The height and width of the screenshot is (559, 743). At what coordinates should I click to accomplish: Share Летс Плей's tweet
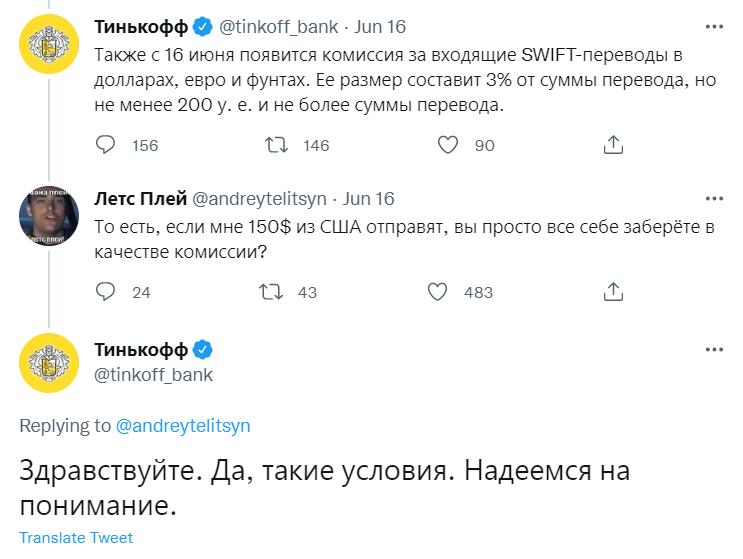[613, 292]
